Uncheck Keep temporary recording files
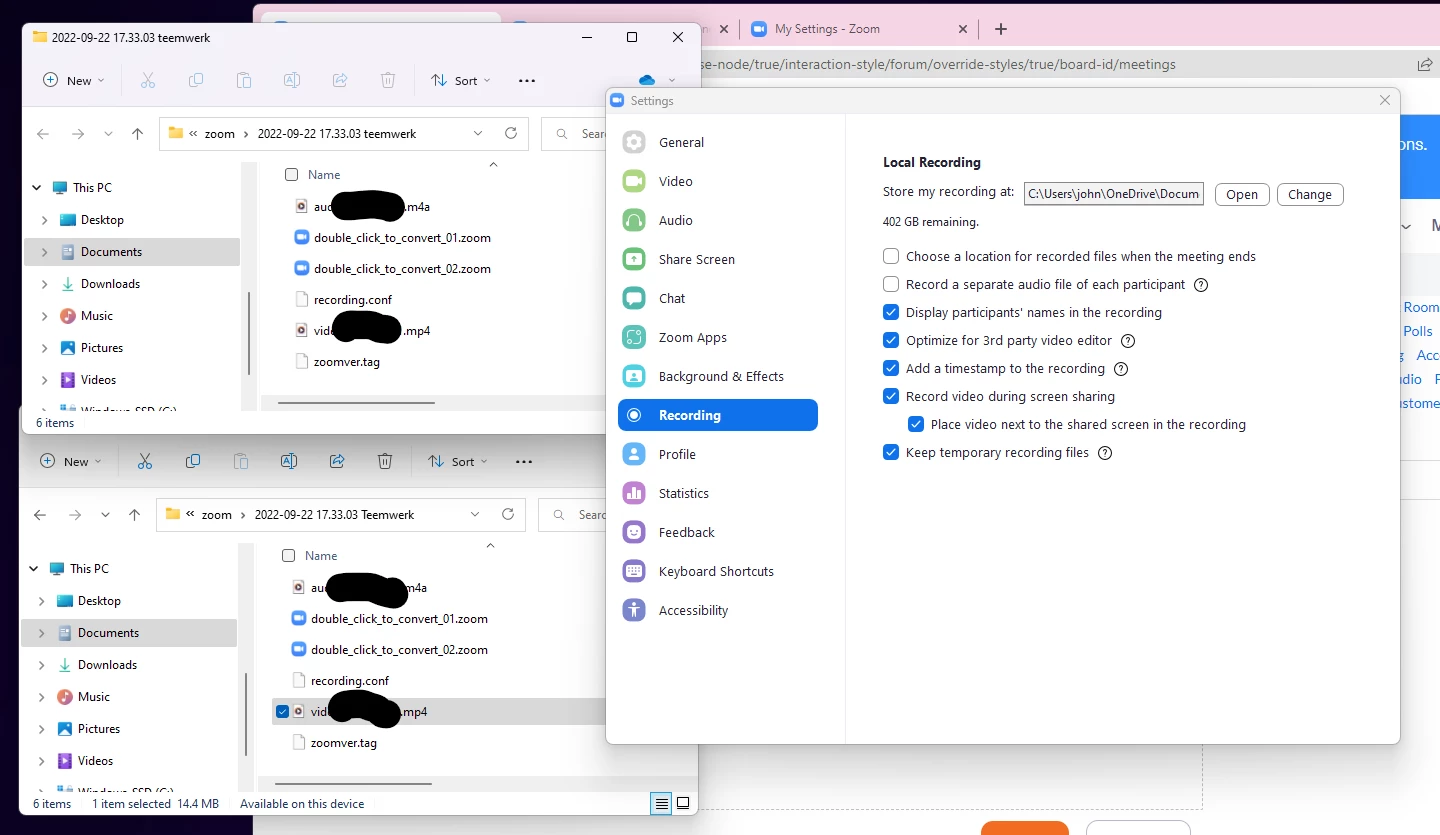This screenshot has height=835, width=1440. coord(891,452)
